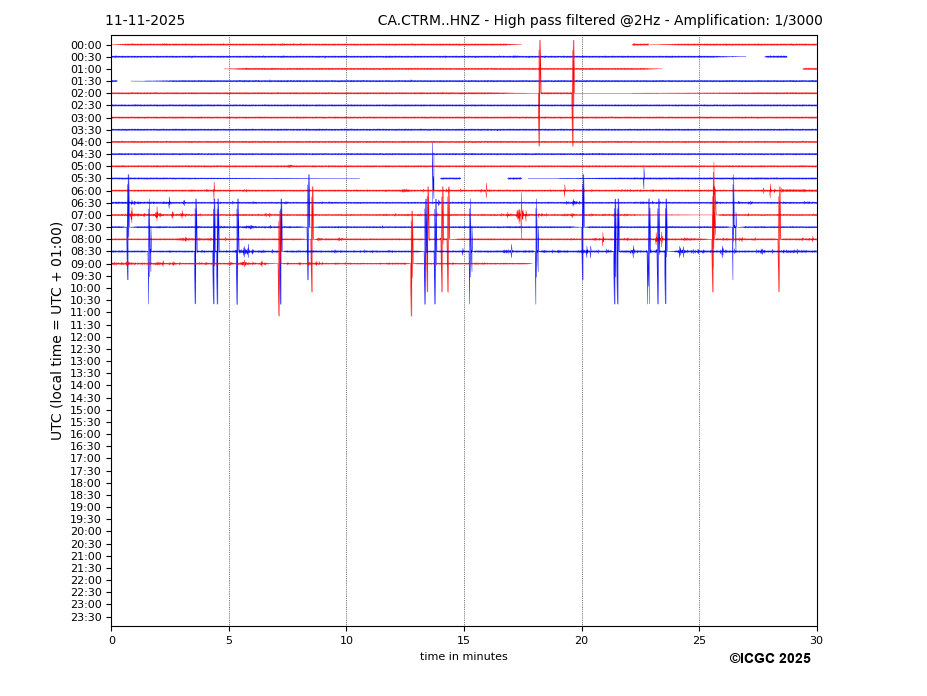Click the 12:00 time label on the y-axis
This screenshot has height=696, width=927.
coord(86,337)
